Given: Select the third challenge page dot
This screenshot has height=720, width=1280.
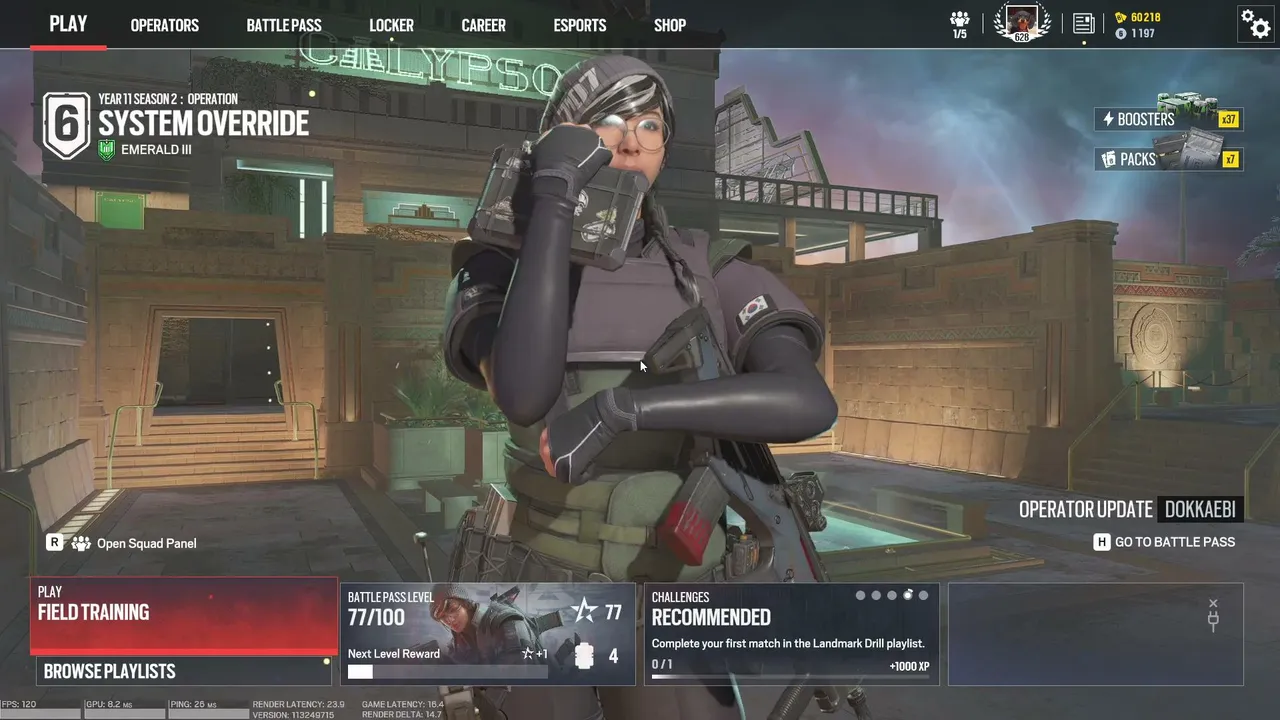Looking at the screenshot, I should pyautogui.click(x=892, y=595).
